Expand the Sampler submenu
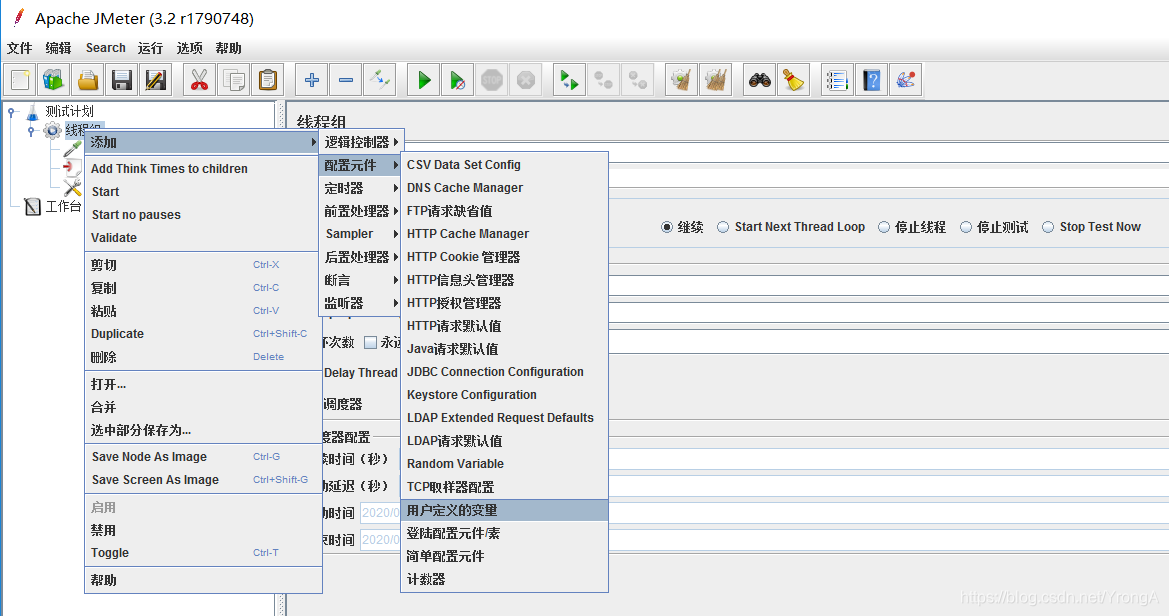The image size is (1169, 616). [x=362, y=234]
